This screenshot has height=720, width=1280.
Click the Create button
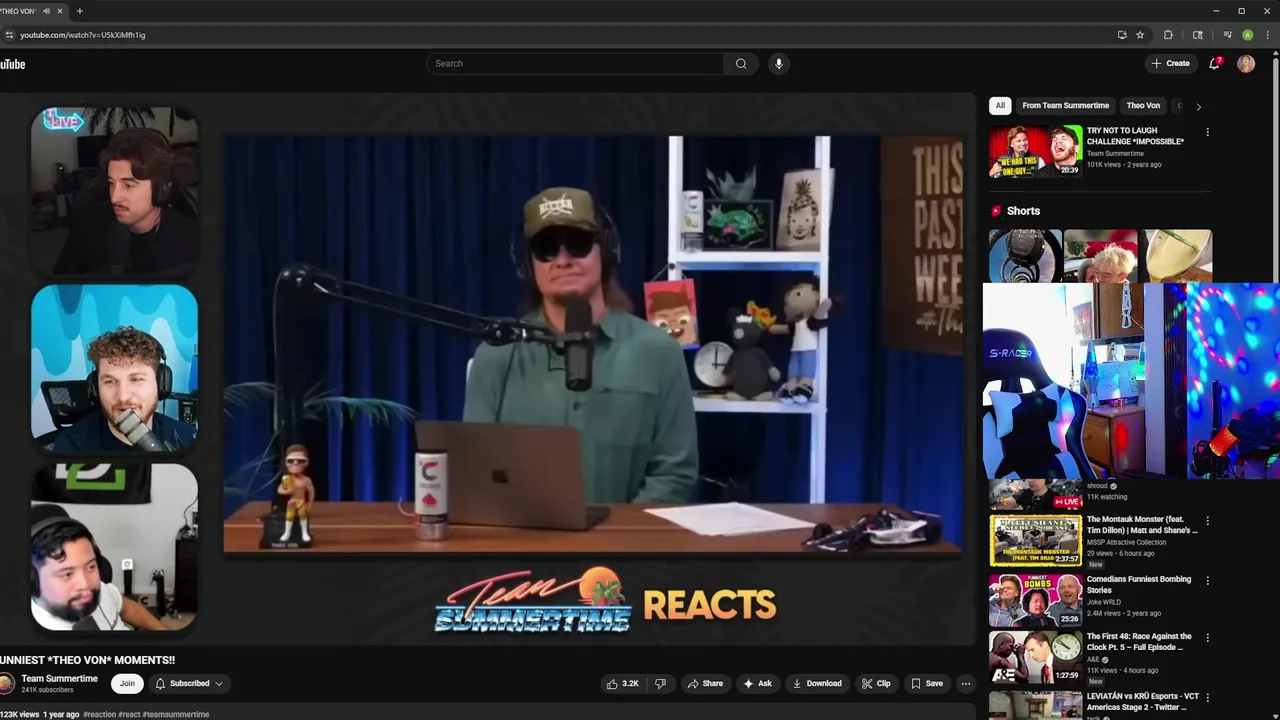(1170, 63)
